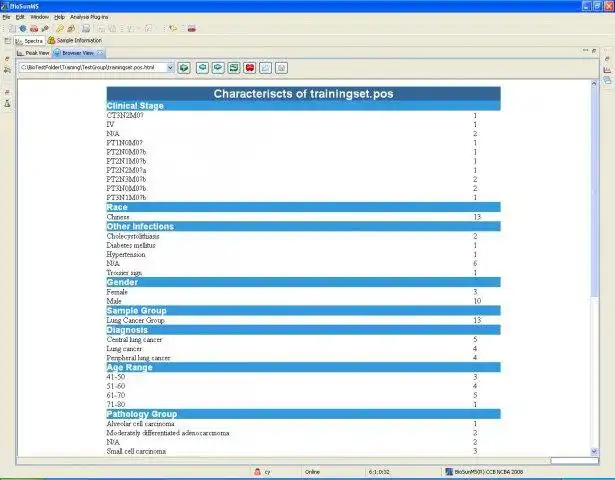Click the red printer-like icon ending the main toolbar
This screenshot has height=480, width=615.
coord(192,28)
